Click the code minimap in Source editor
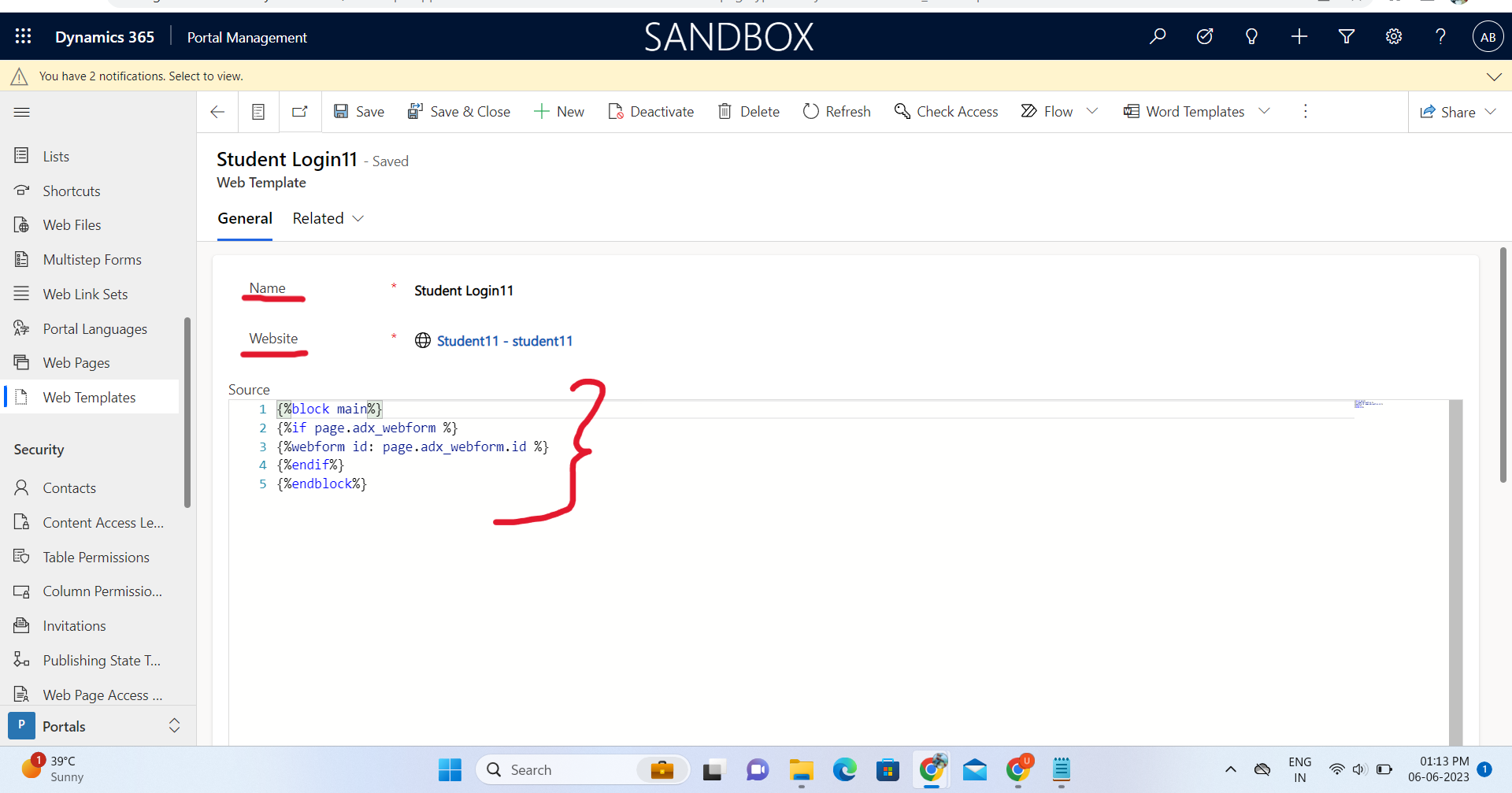The width and height of the screenshot is (1512, 793). tap(1369, 404)
